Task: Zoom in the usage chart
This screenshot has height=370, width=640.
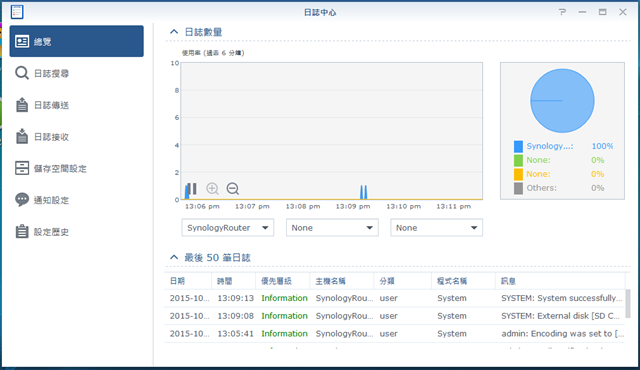Action: [212, 188]
